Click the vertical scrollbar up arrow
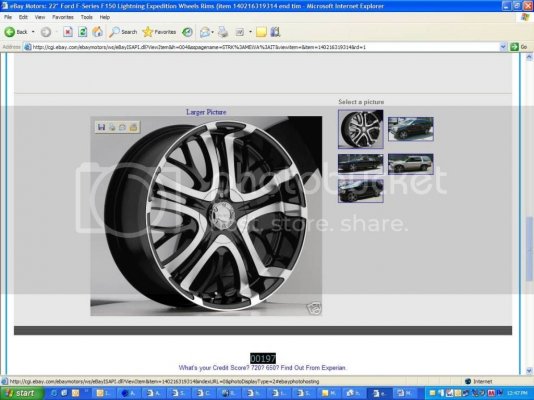Image resolution: width=534 pixels, height=400 pixels. pos(529,57)
